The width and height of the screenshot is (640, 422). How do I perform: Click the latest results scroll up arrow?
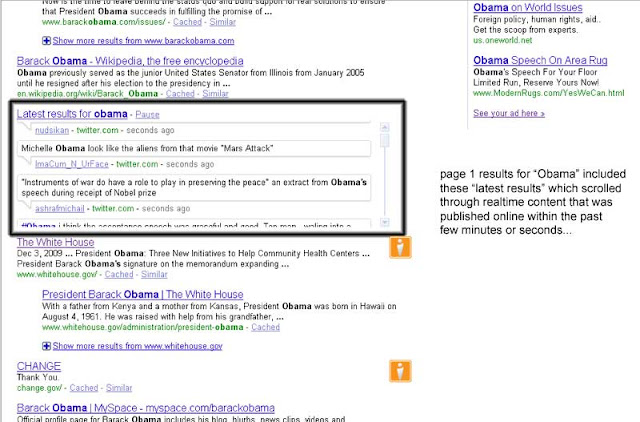(x=384, y=127)
